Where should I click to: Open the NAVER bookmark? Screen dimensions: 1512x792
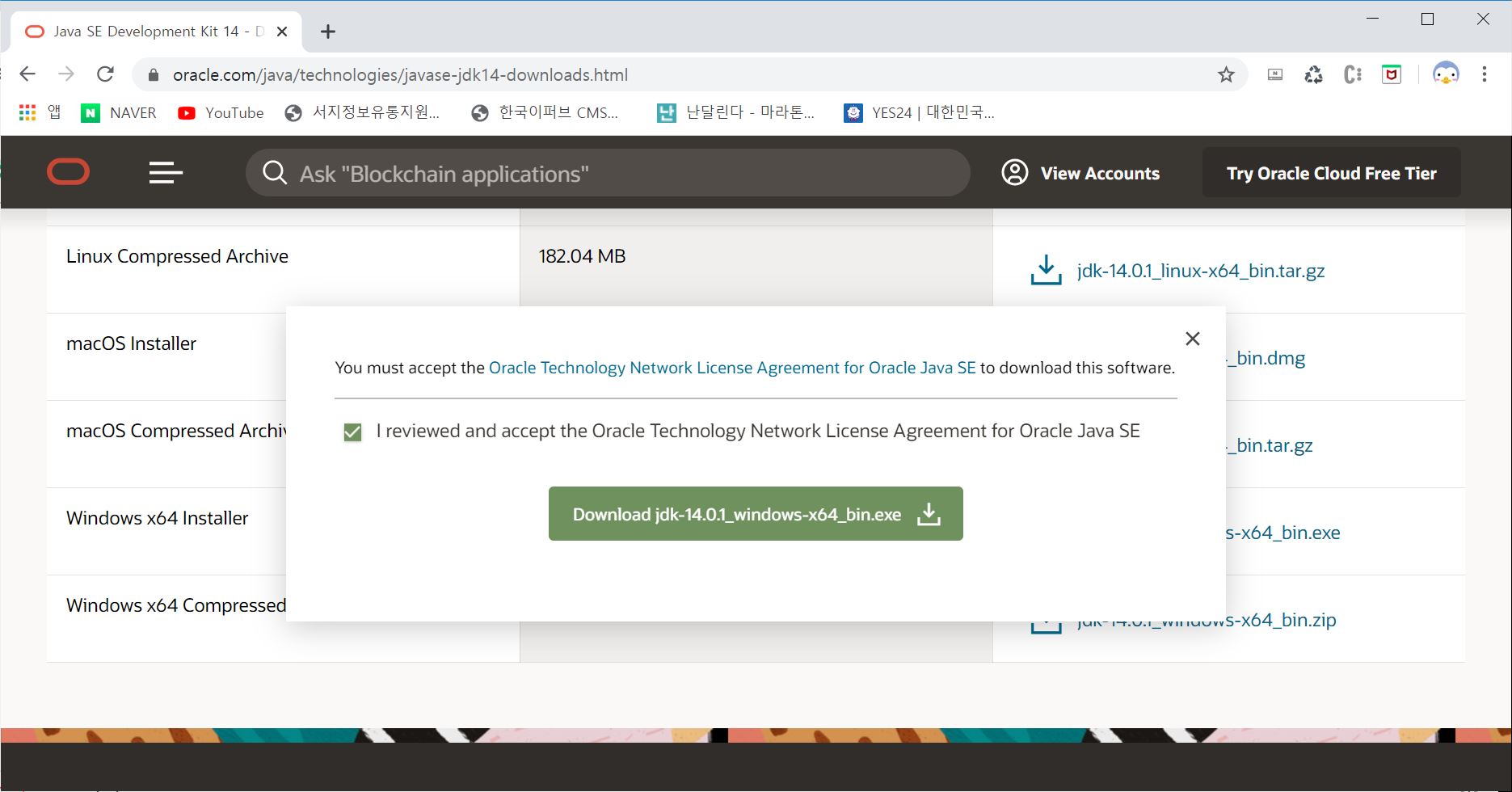pyautogui.click(x=119, y=113)
